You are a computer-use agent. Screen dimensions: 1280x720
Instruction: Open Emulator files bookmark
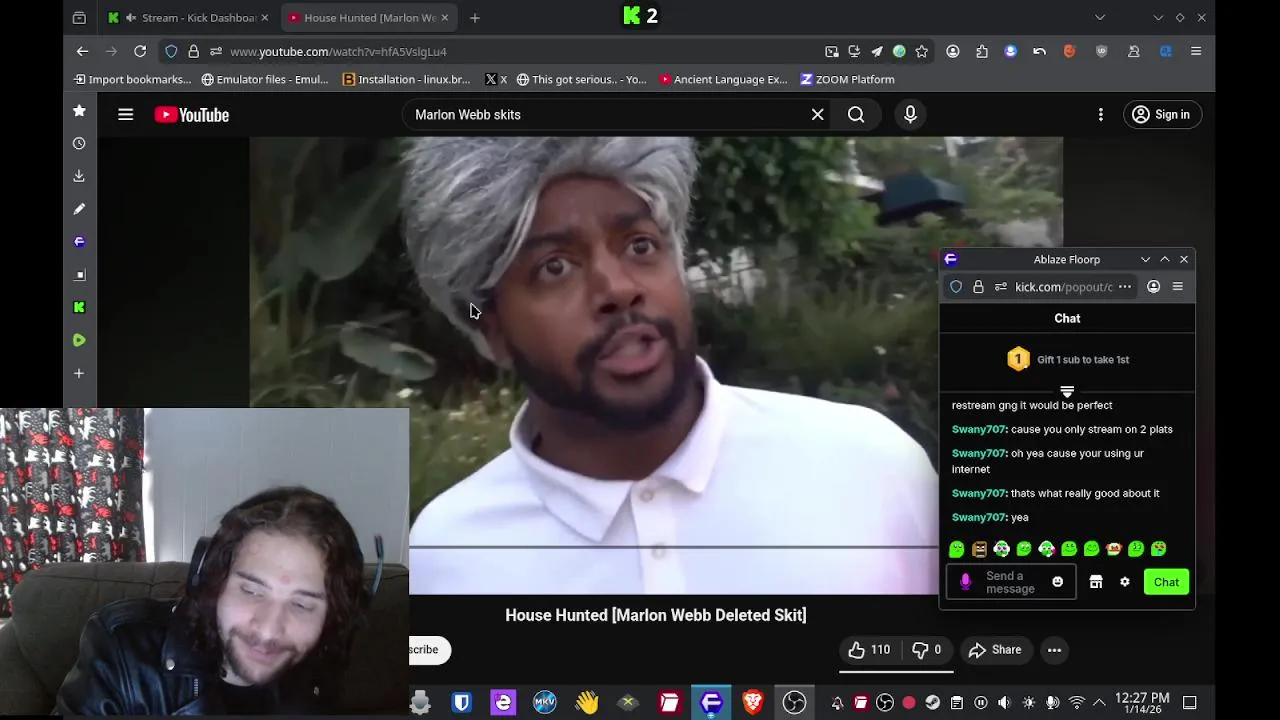click(265, 79)
